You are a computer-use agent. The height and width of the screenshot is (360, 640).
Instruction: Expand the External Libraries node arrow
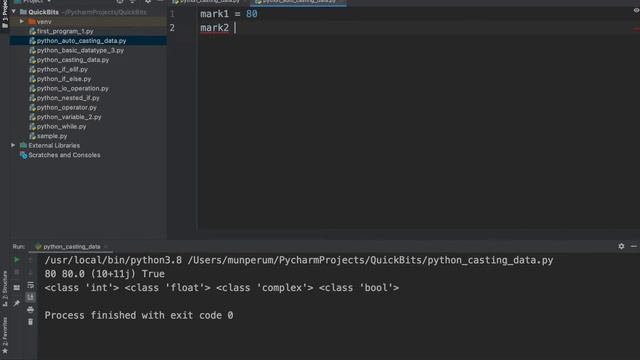[13, 145]
